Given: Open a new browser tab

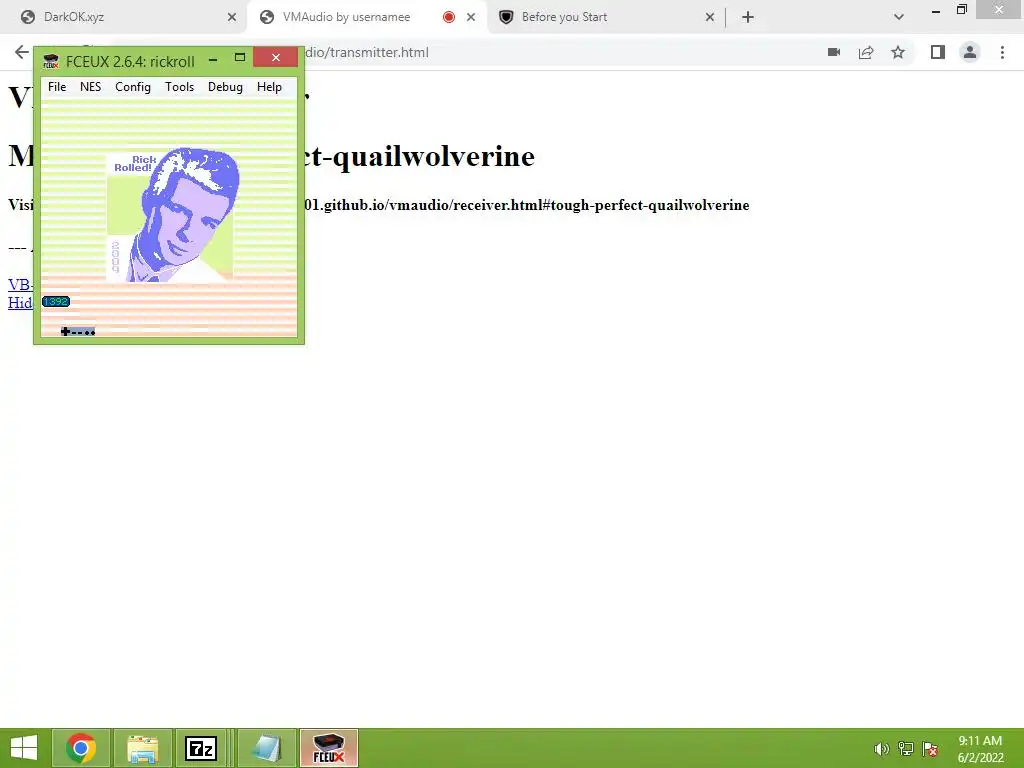Looking at the screenshot, I should pyautogui.click(x=748, y=17).
